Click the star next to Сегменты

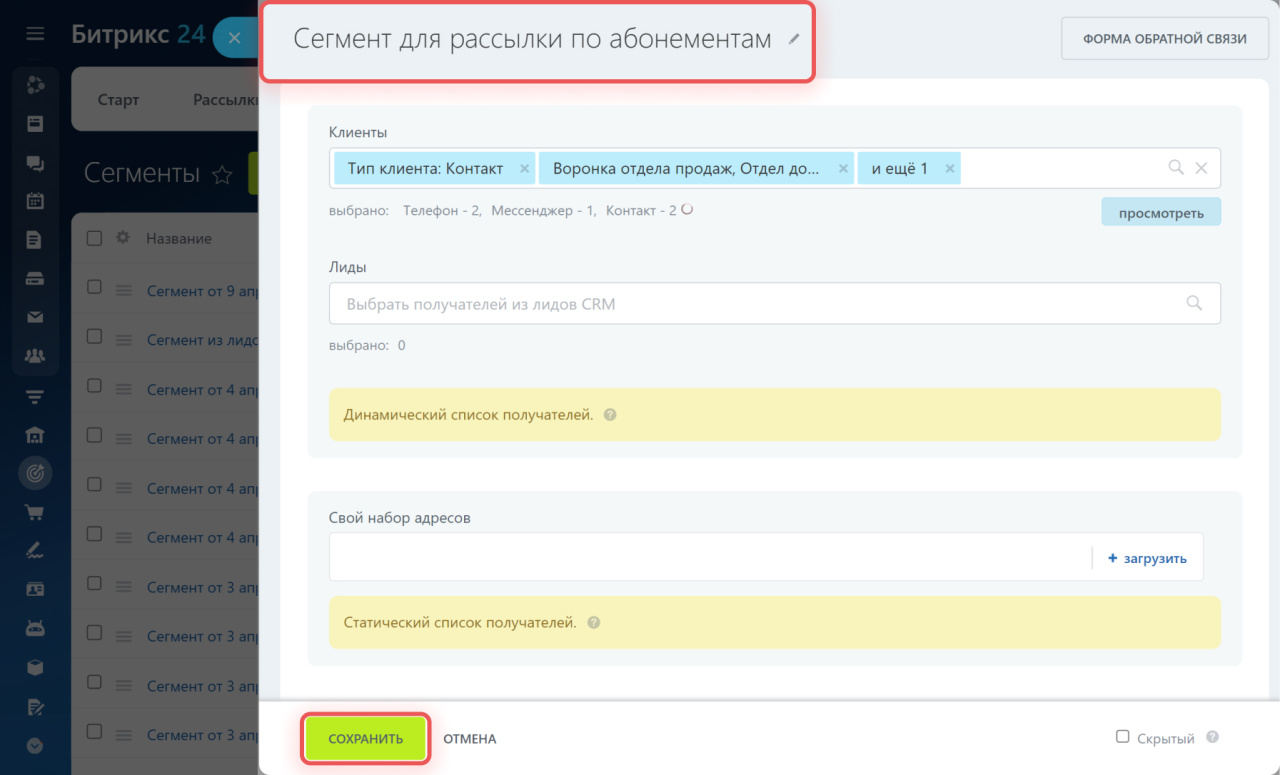[222, 175]
